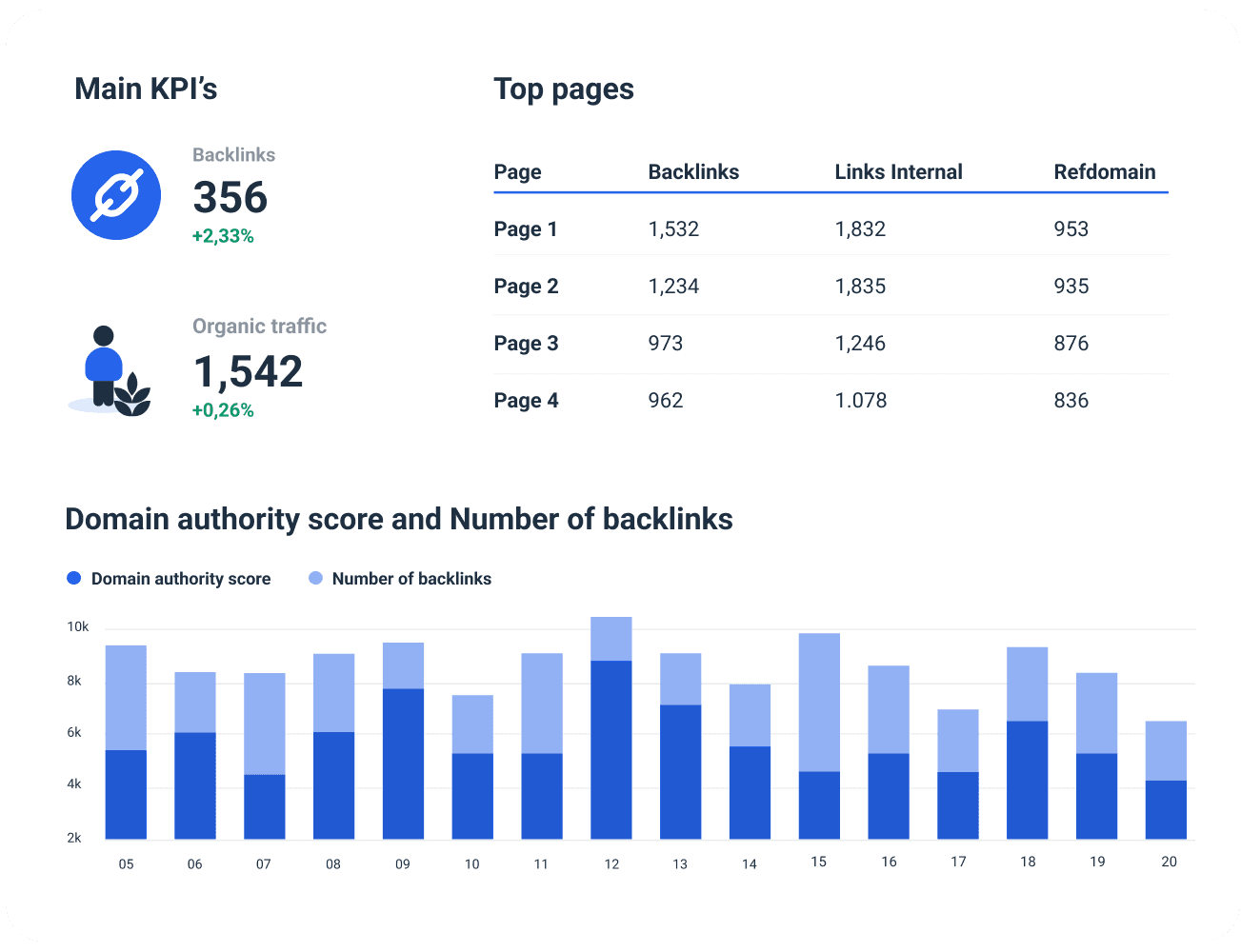Click the +2,33% growth indicator under Backlinks
Screen dimensions: 1241x952
click(223, 235)
